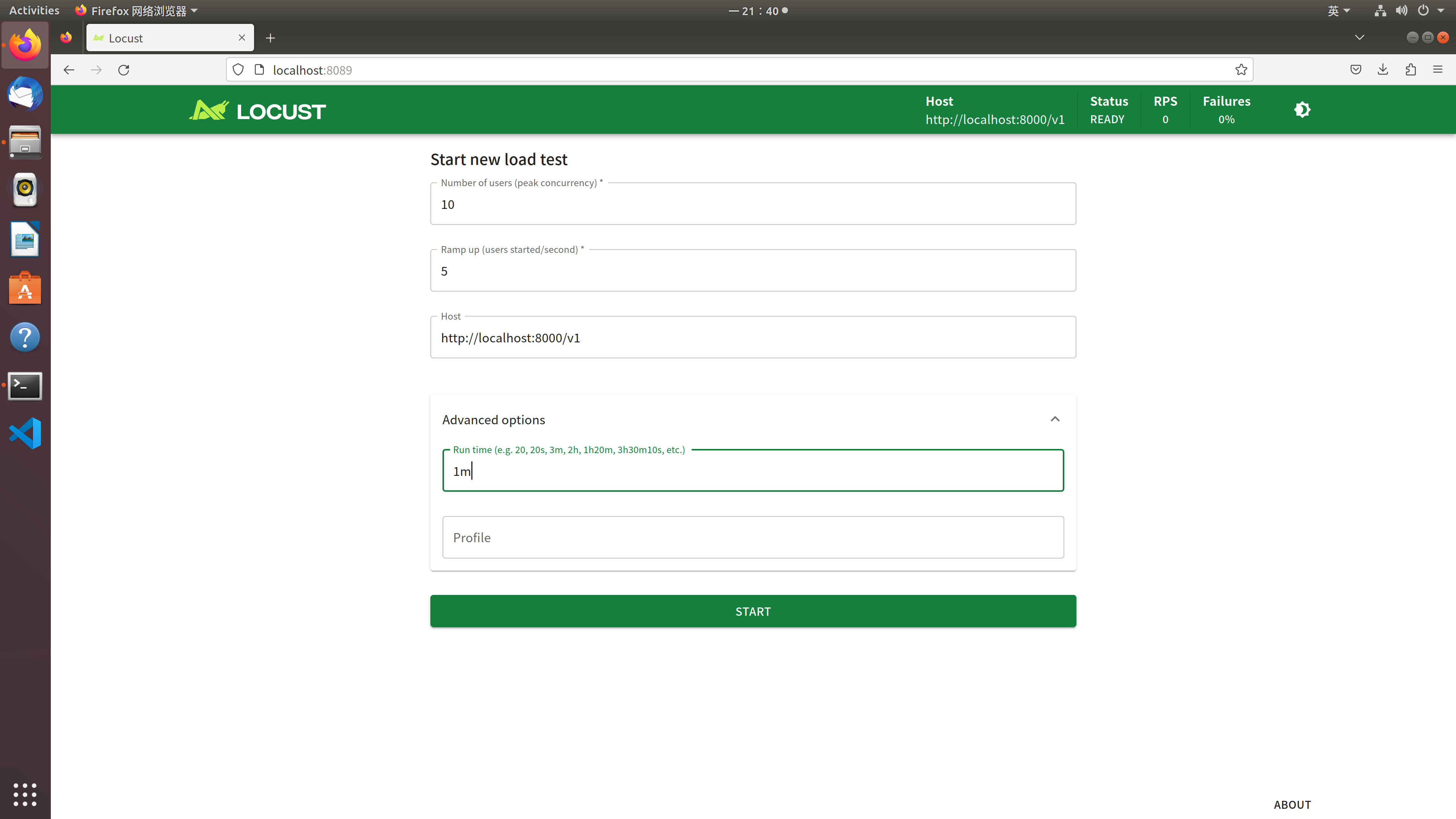The height and width of the screenshot is (819, 1456).
Task: Open Activities overview
Action: (34, 11)
